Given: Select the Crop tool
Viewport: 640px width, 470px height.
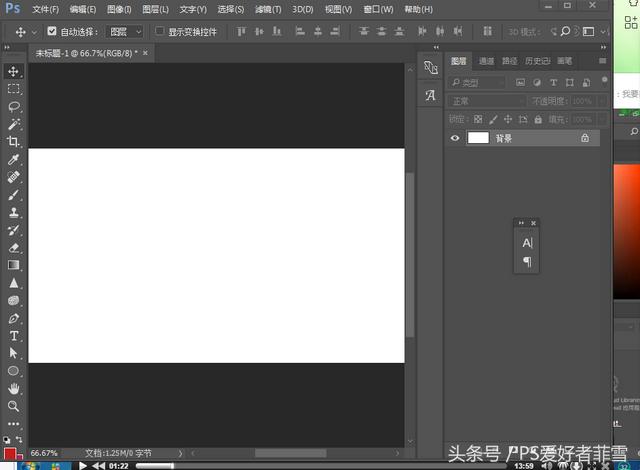Looking at the screenshot, I should click(14, 142).
